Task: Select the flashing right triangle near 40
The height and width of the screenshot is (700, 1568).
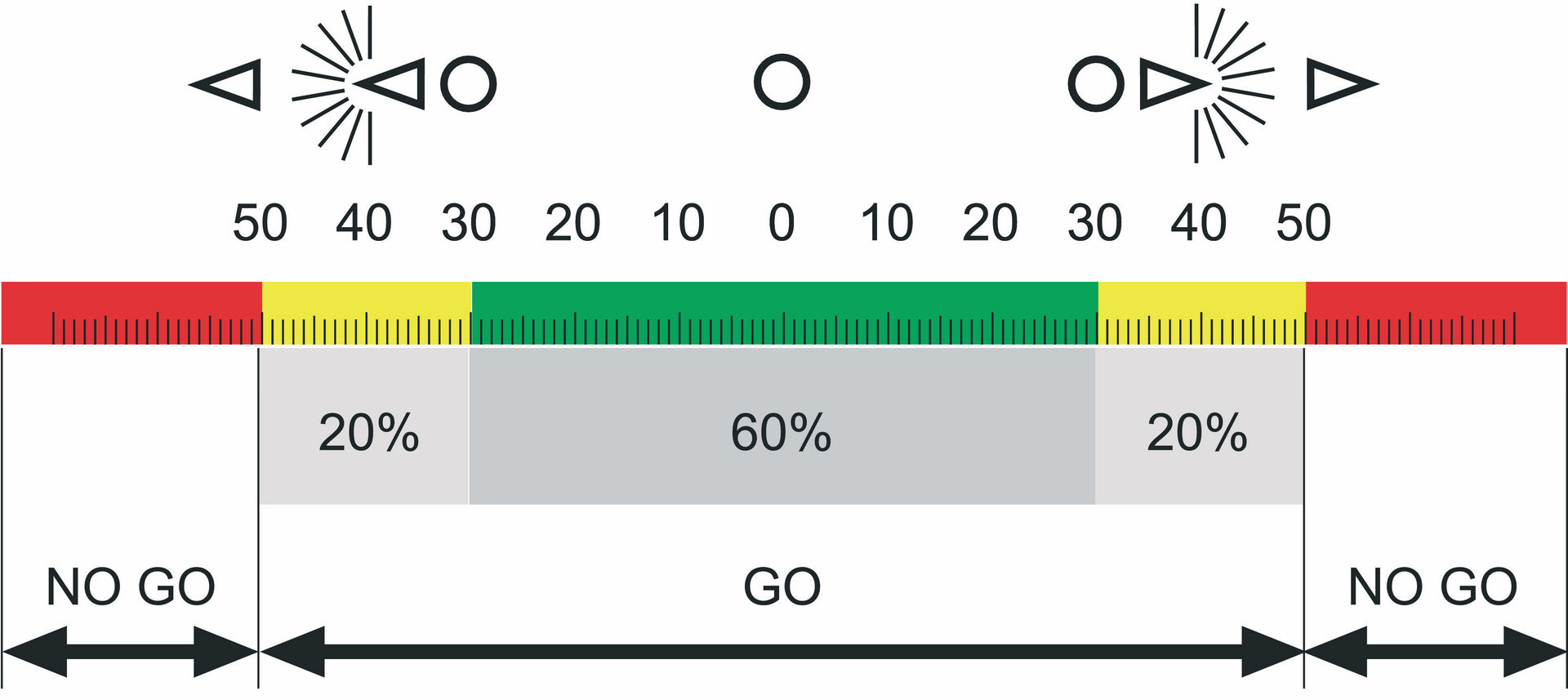Action: pyautogui.click(x=1176, y=83)
